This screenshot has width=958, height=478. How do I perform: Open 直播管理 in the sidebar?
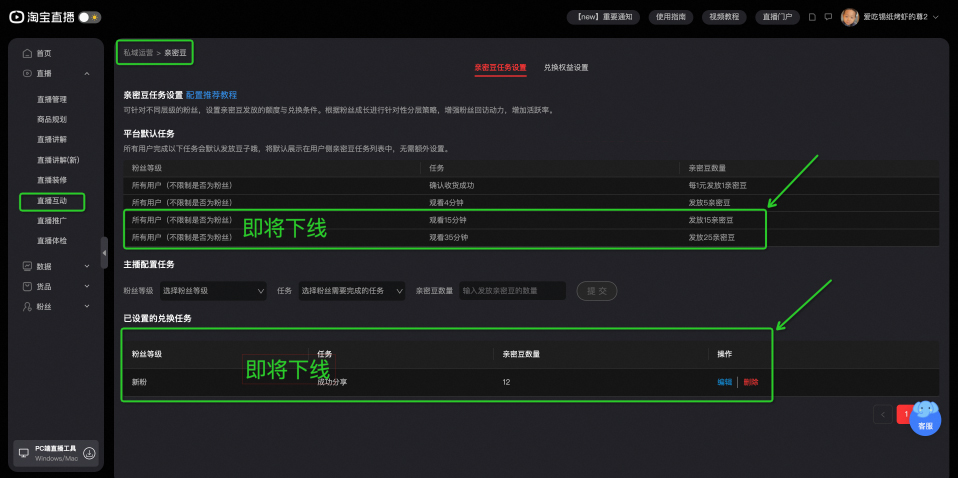[x=52, y=100]
